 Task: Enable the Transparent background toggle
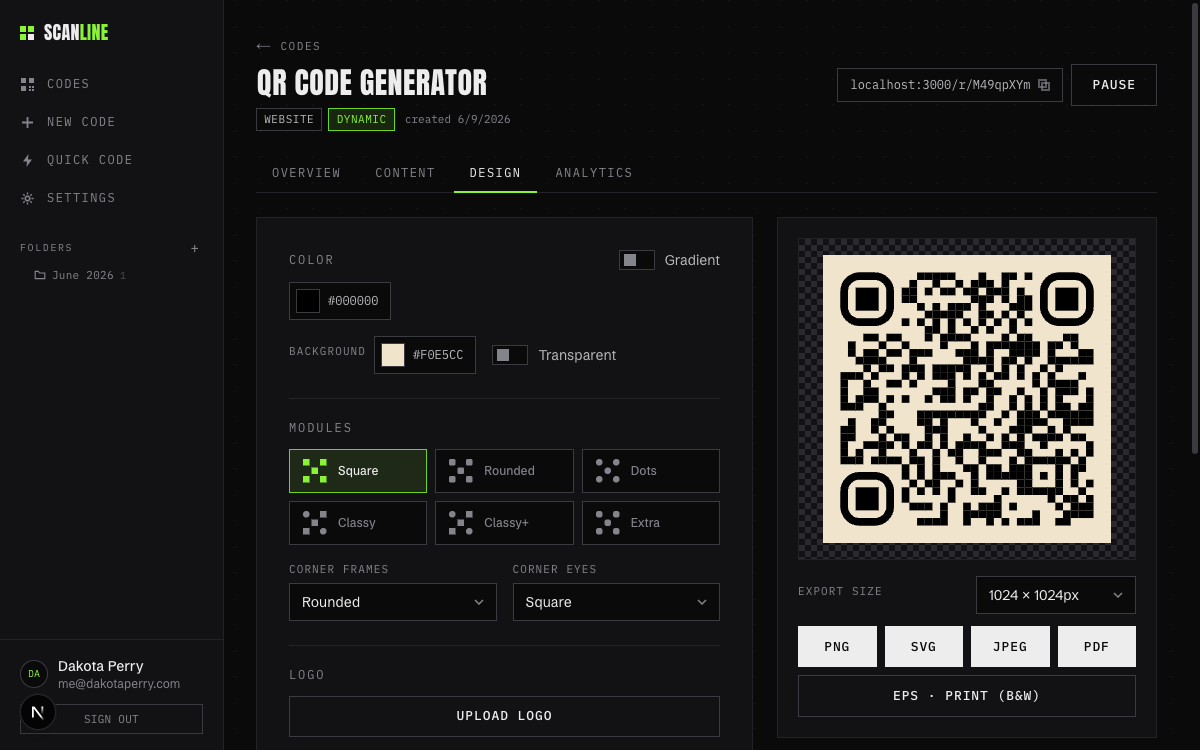[x=510, y=355]
